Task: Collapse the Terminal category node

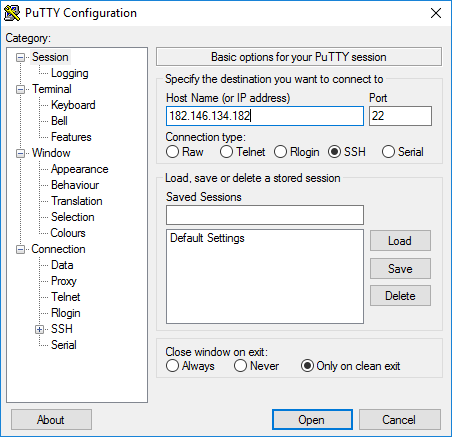Action: point(21,90)
